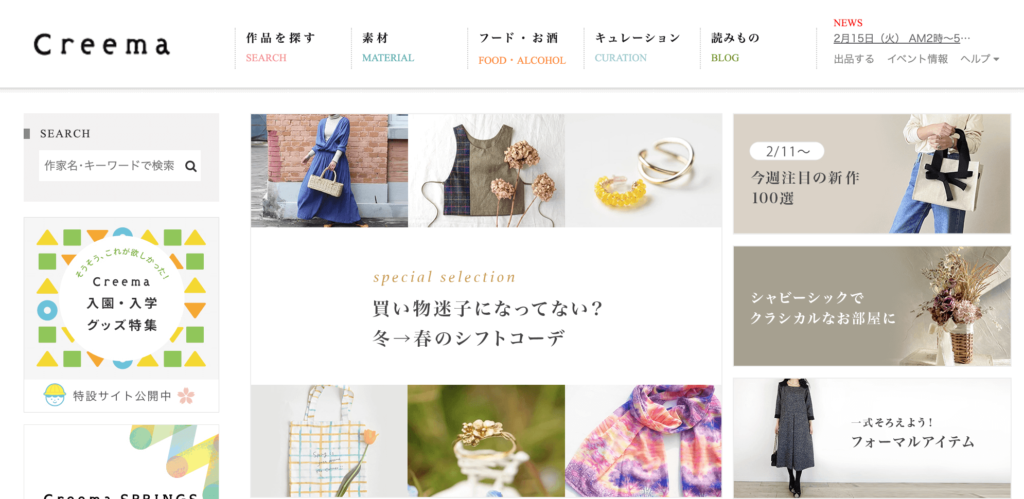The image size is (1024, 499).
Task: Click the pink tie-dye scarf photo
Action: 643,441
